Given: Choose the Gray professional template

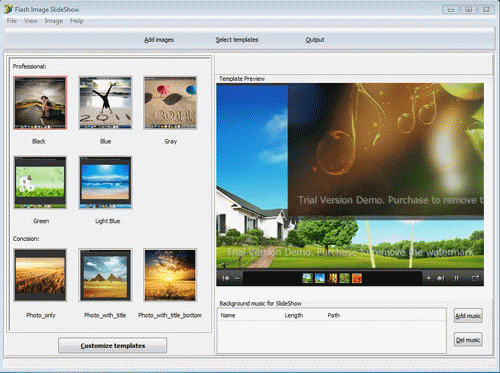Looking at the screenshot, I should [170, 103].
